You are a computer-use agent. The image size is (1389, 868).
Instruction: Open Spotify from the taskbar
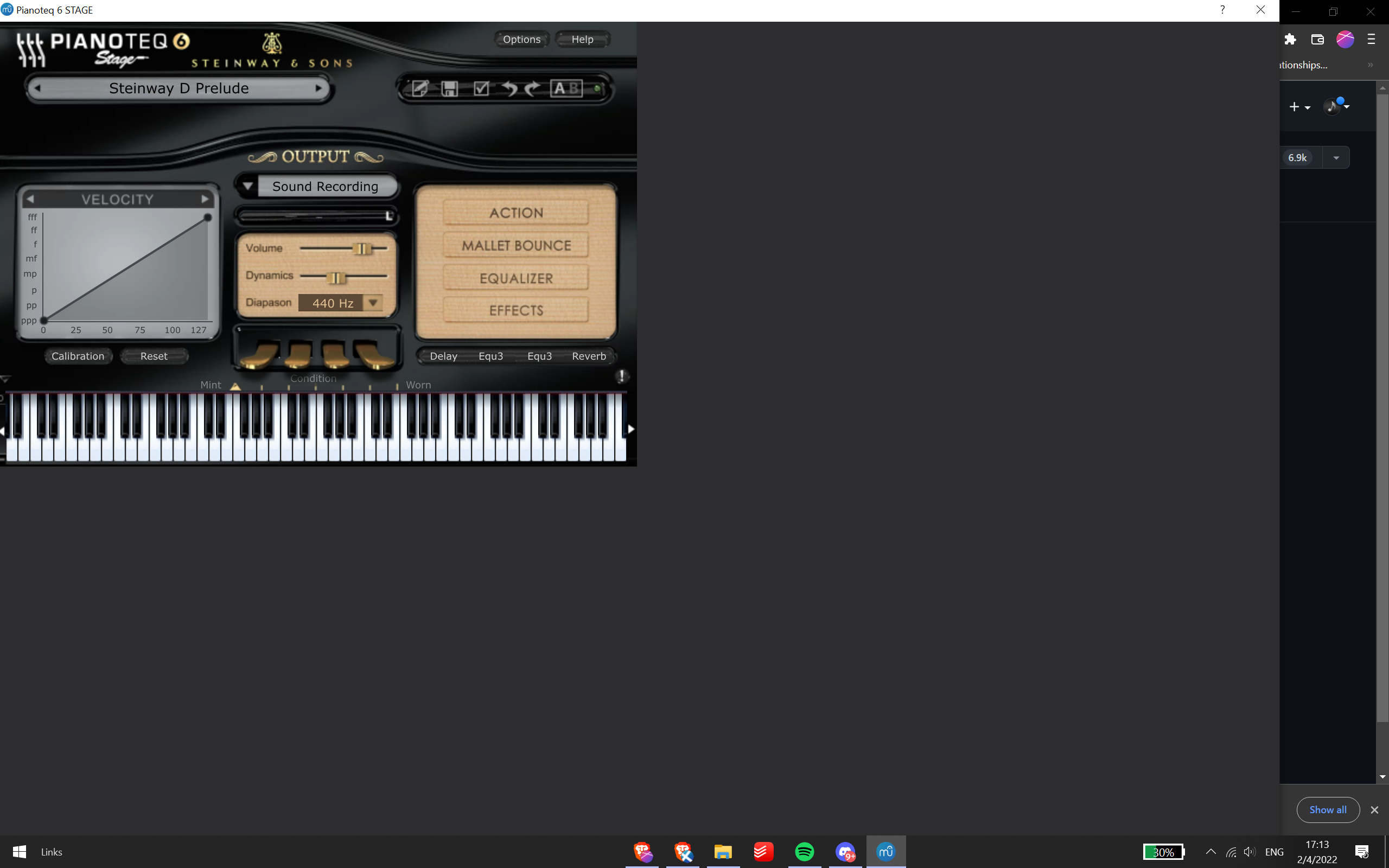tap(805, 852)
